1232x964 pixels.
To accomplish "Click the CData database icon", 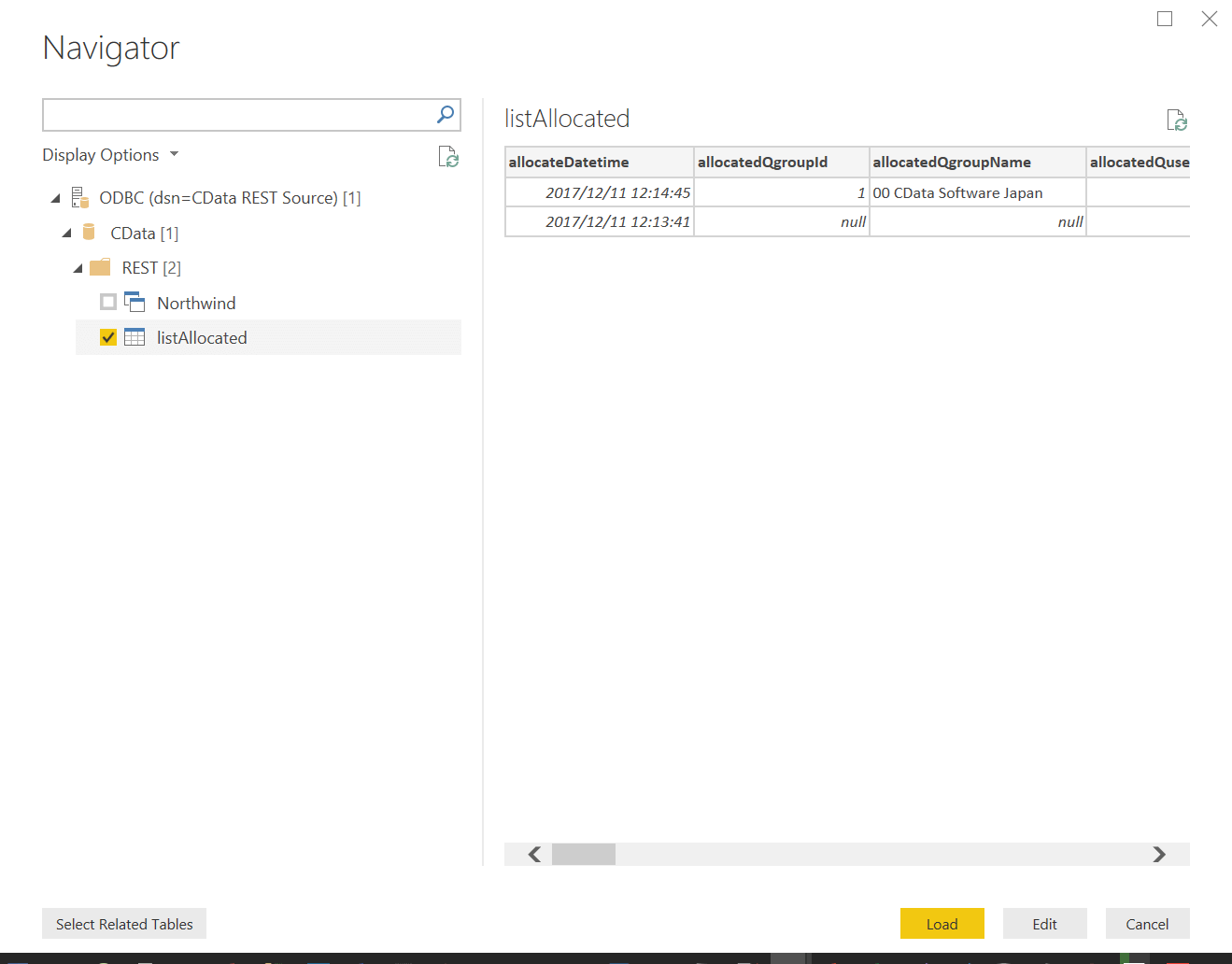I will pyautogui.click(x=89, y=233).
